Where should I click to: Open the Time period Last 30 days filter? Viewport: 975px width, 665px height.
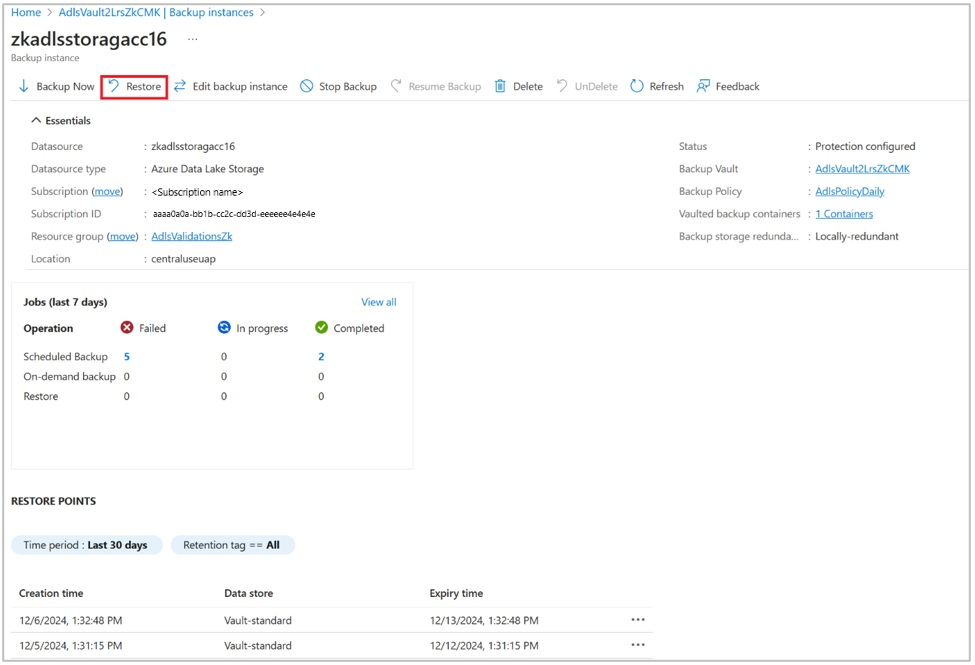click(x=86, y=545)
